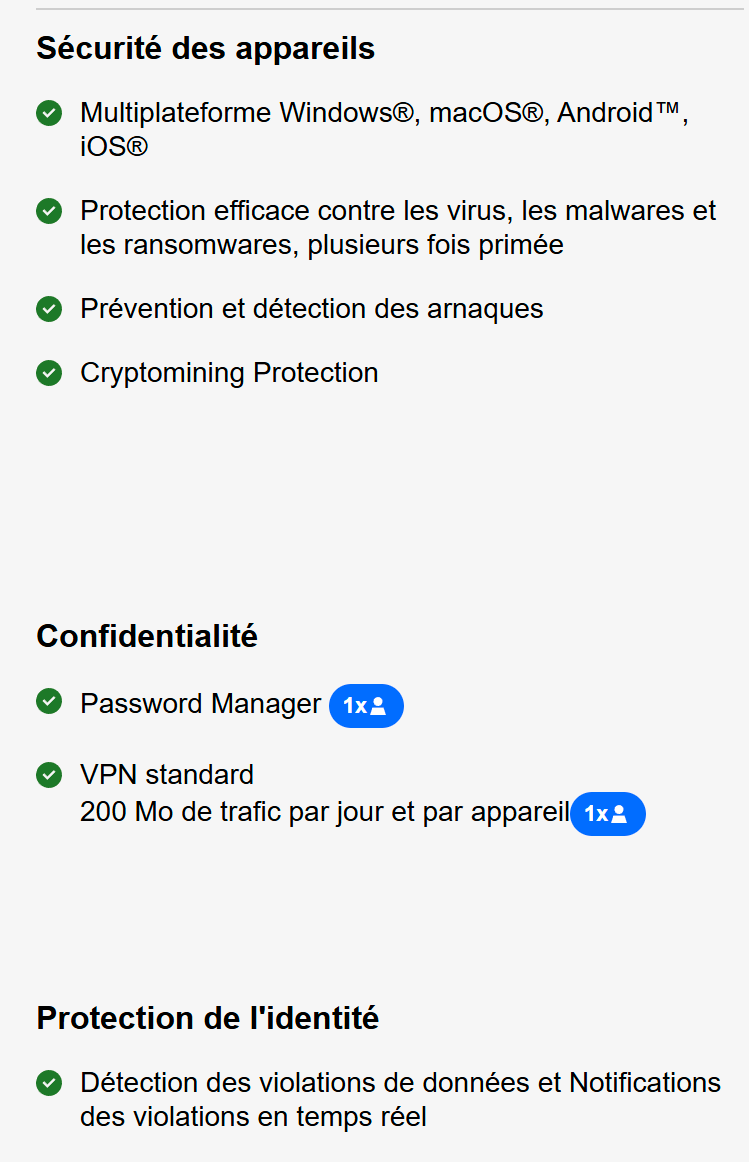Click the des violations en temps réel line
Screen dimensions: 749x1162
click(x=253, y=1117)
